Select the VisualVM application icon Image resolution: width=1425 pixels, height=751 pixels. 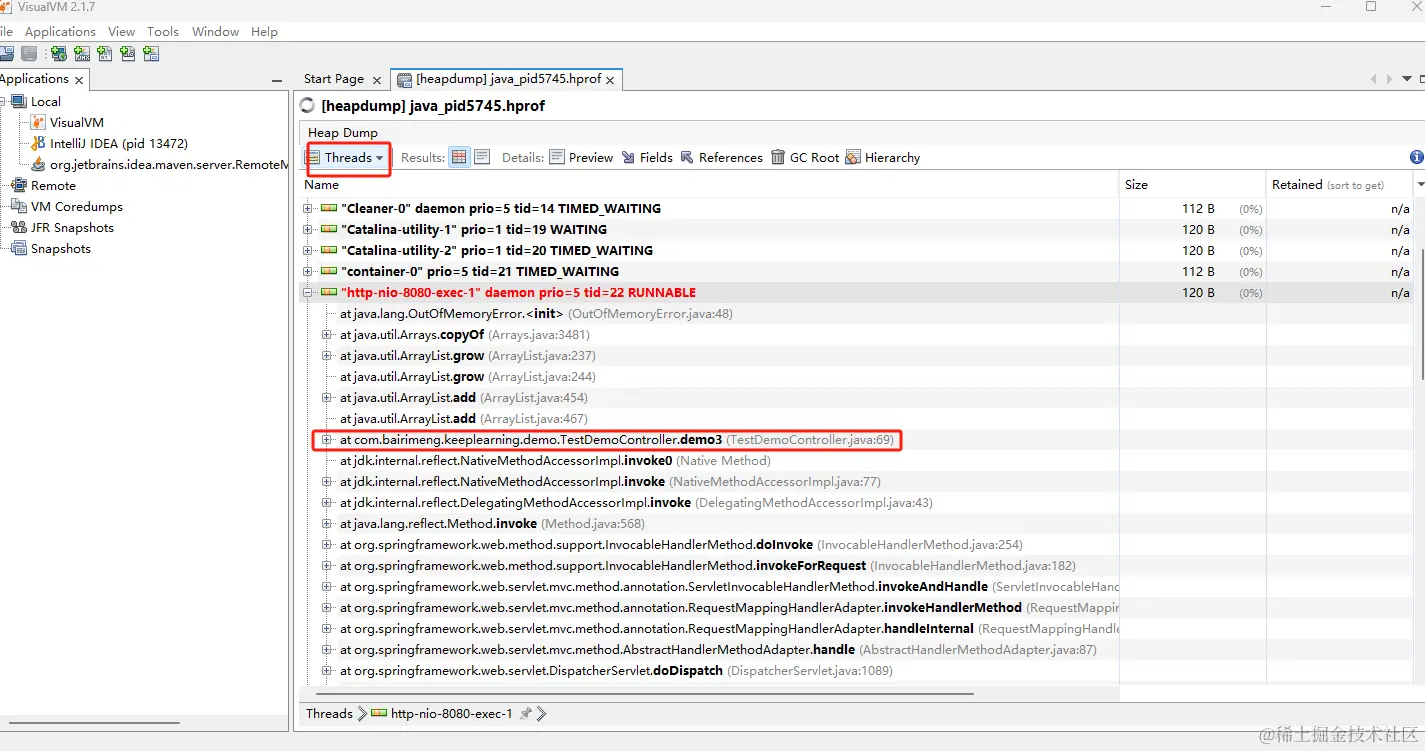pyautogui.click(x=38, y=122)
